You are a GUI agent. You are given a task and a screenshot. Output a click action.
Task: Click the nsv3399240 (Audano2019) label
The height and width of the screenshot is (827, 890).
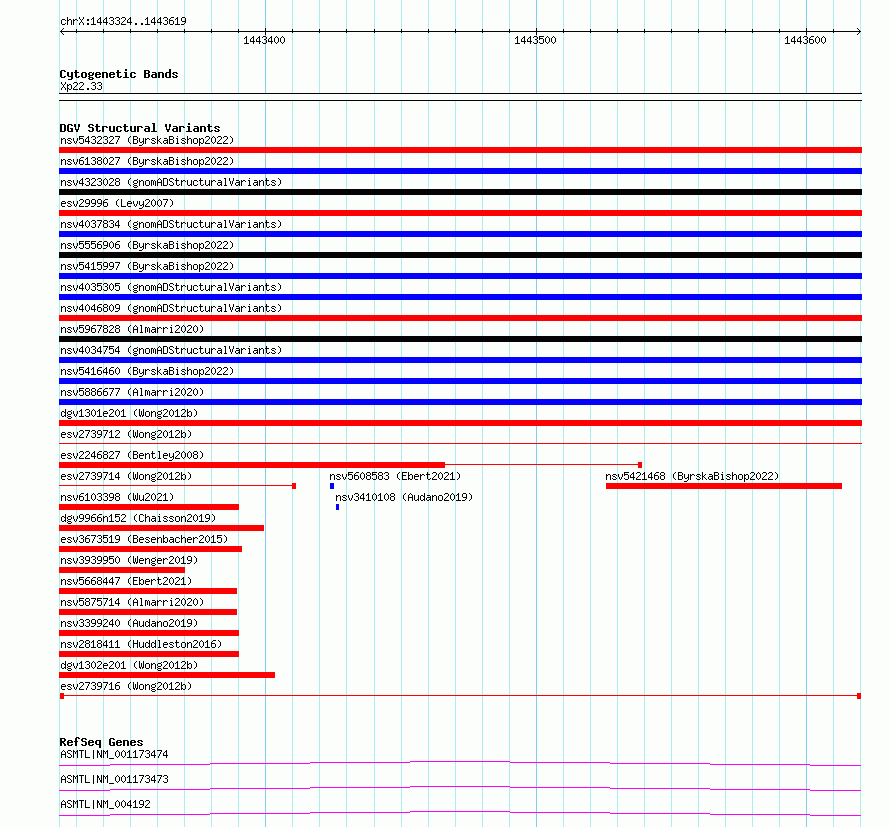click(x=129, y=623)
